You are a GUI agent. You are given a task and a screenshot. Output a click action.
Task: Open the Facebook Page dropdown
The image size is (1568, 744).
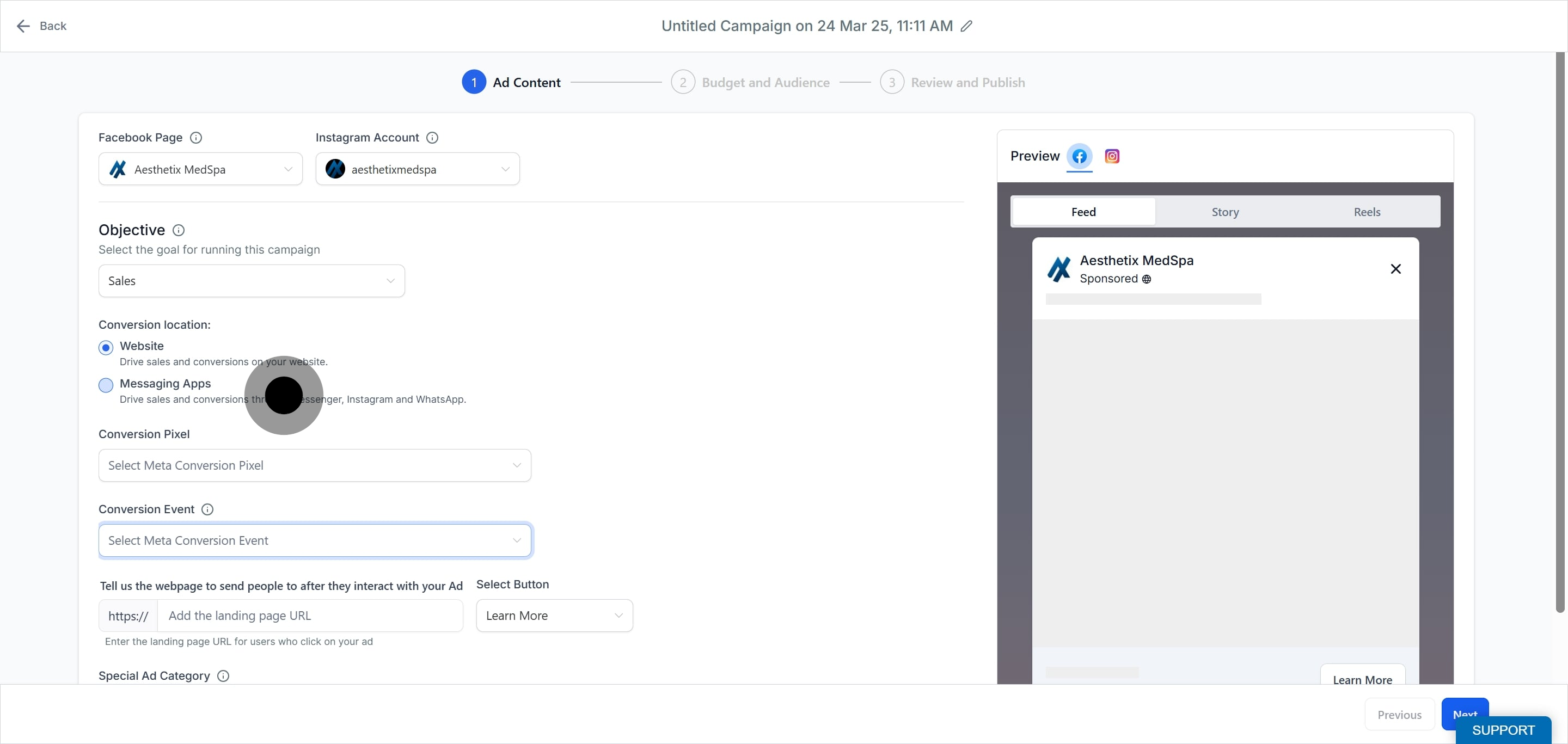click(200, 169)
